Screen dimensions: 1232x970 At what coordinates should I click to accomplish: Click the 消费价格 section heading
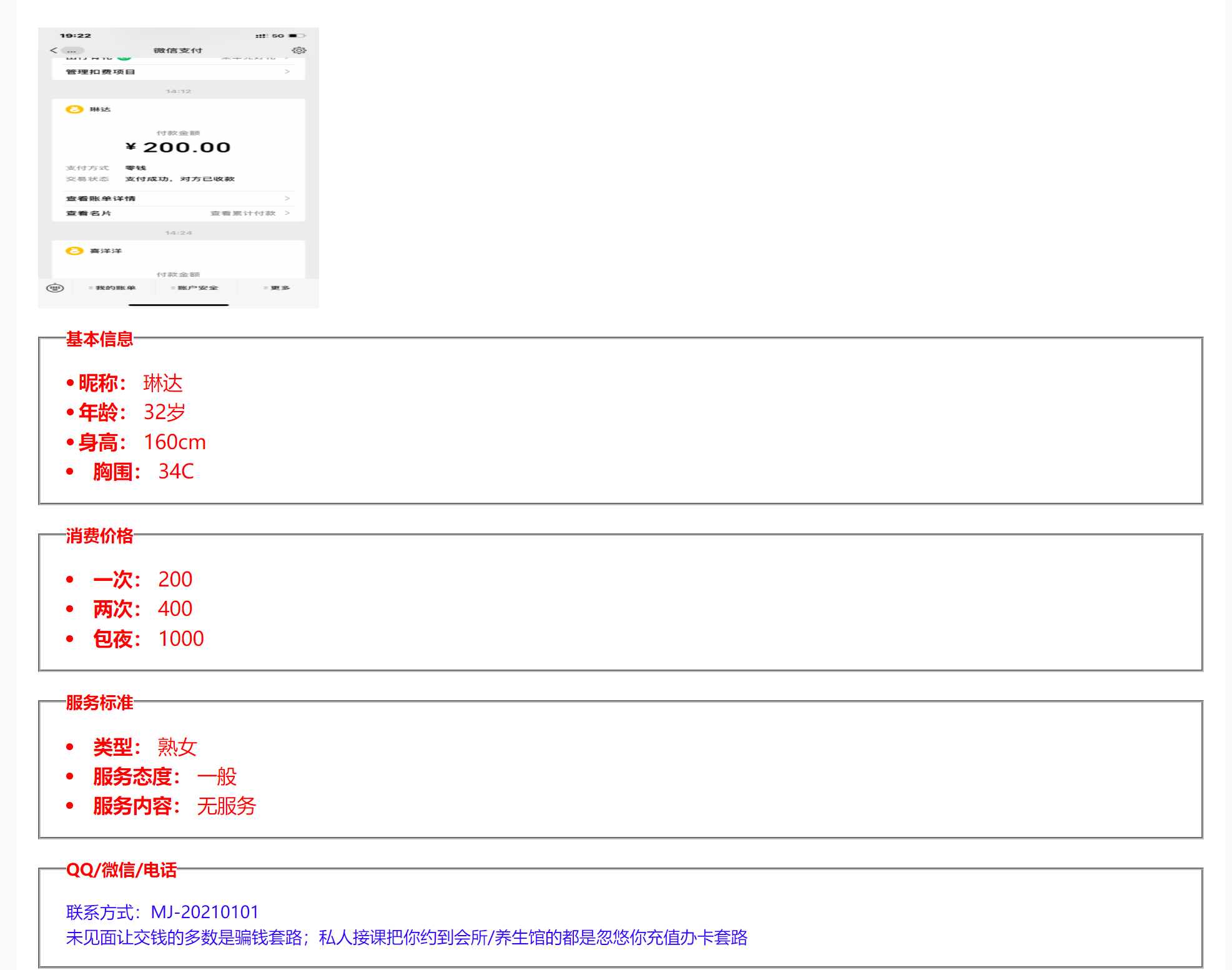click(100, 536)
